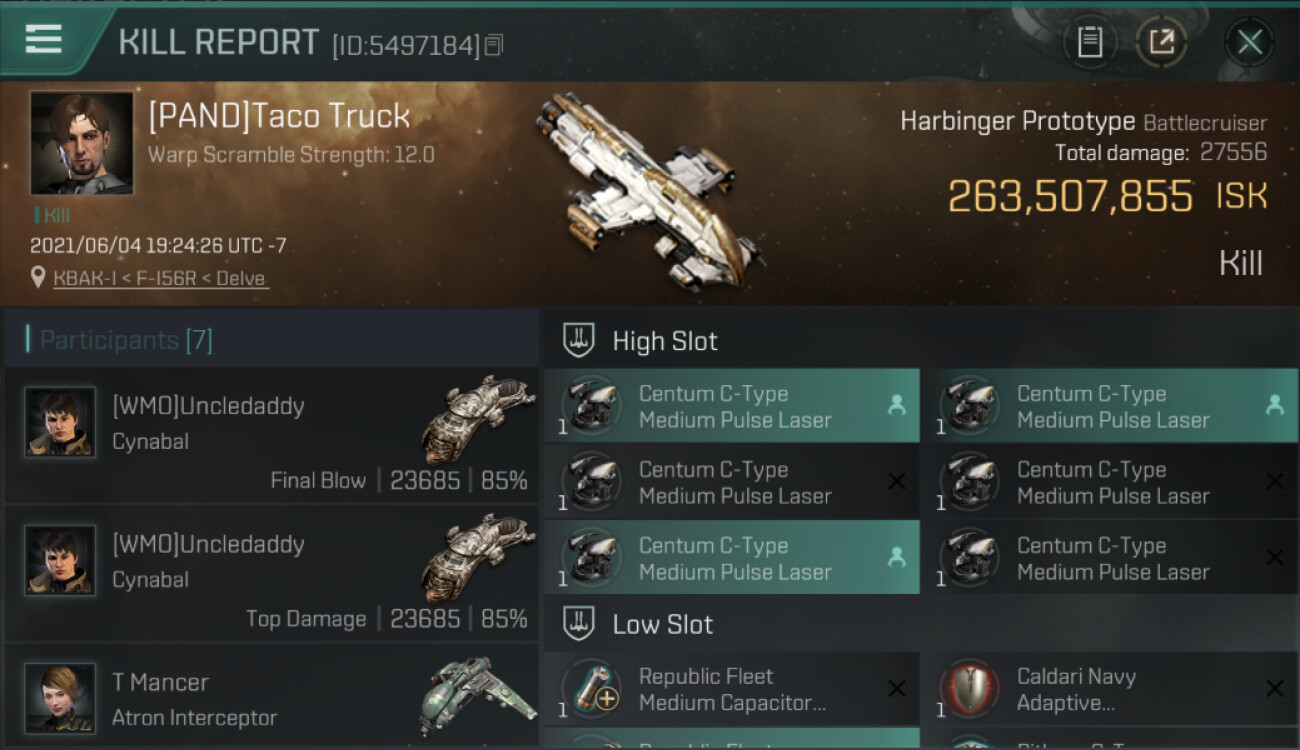This screenshot has height=750, width=1300.
Task: Tap the High Slot shield icon
Action: pos(579,340)
